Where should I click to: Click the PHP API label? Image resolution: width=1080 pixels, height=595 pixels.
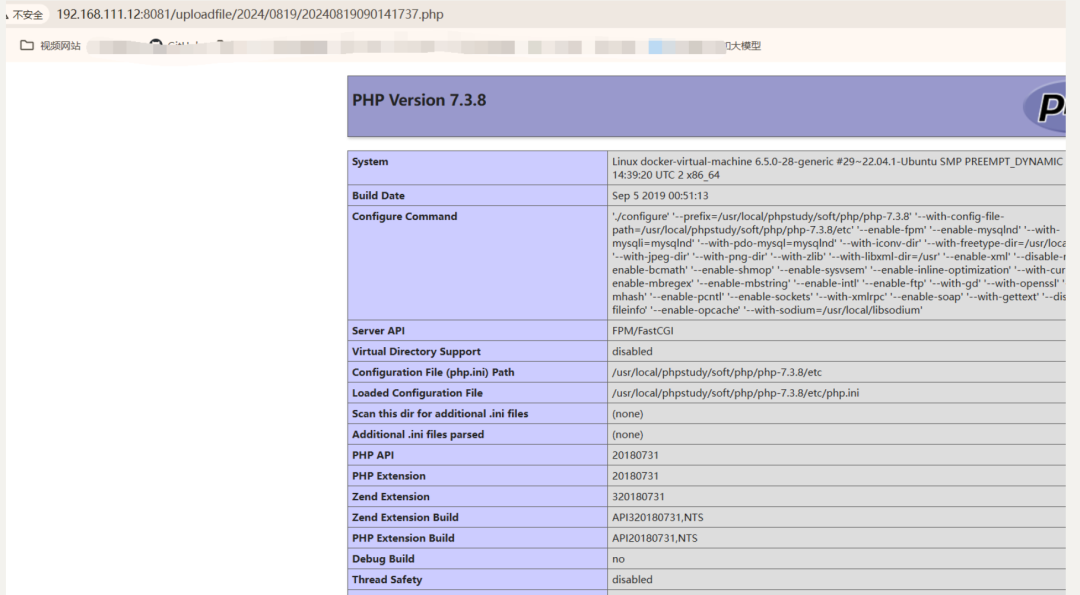(373, 455)
